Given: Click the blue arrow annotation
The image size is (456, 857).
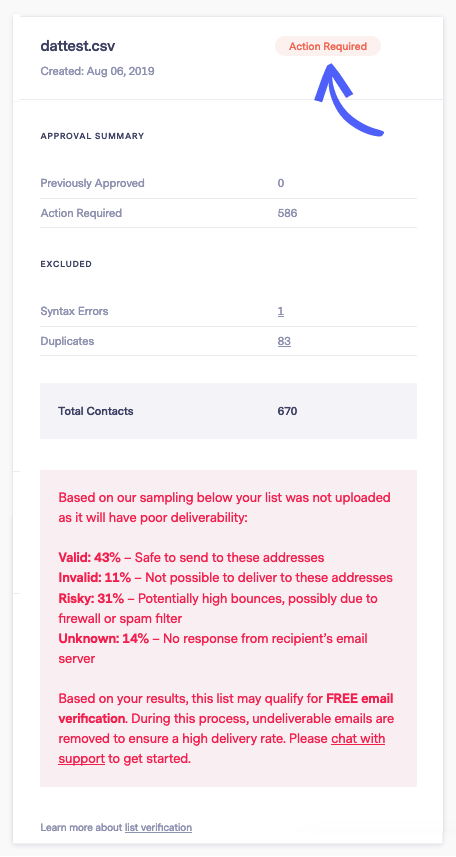Looking at the screenshot, I should (347, 99).
